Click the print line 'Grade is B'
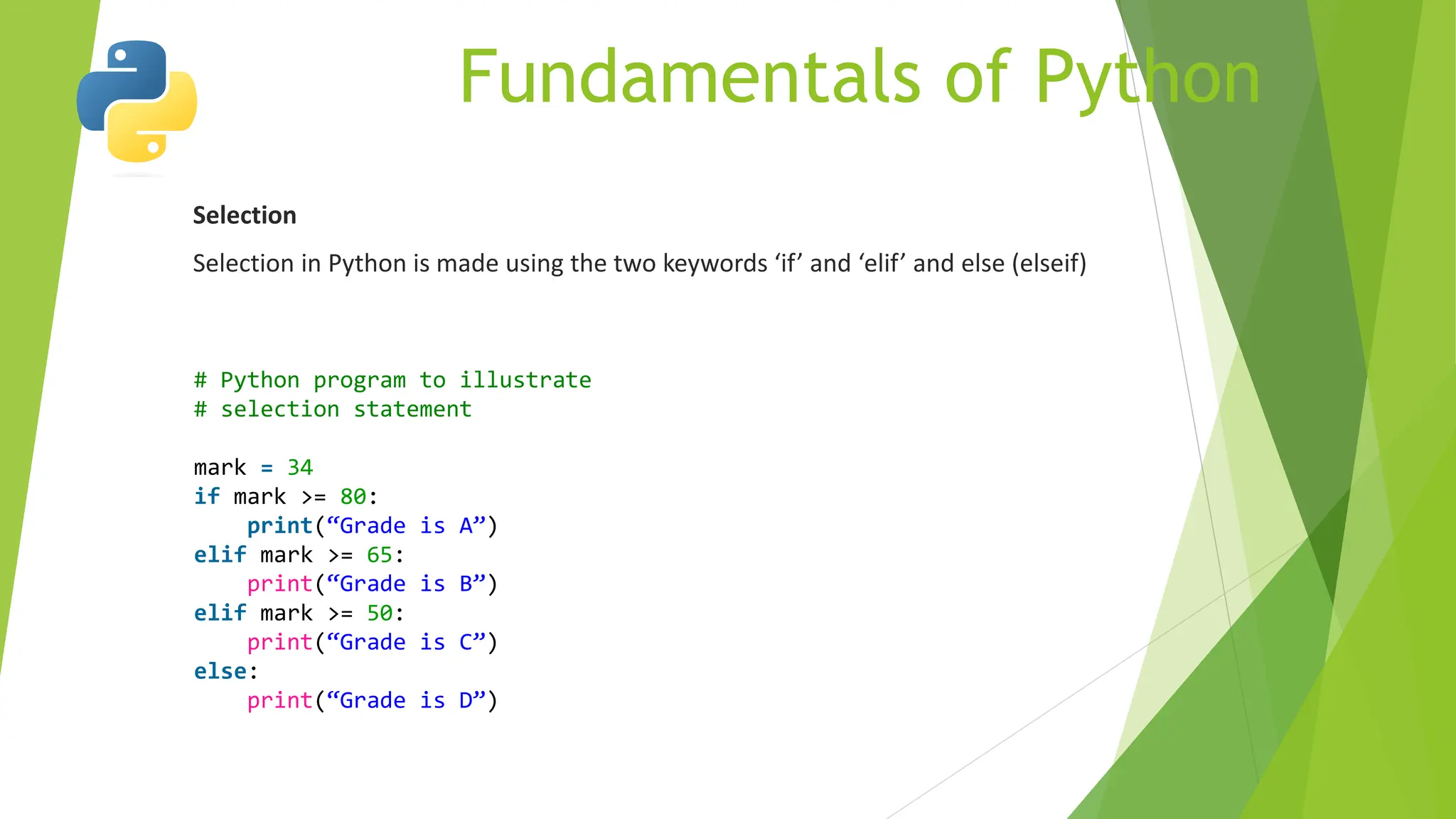 click(373, 584)
